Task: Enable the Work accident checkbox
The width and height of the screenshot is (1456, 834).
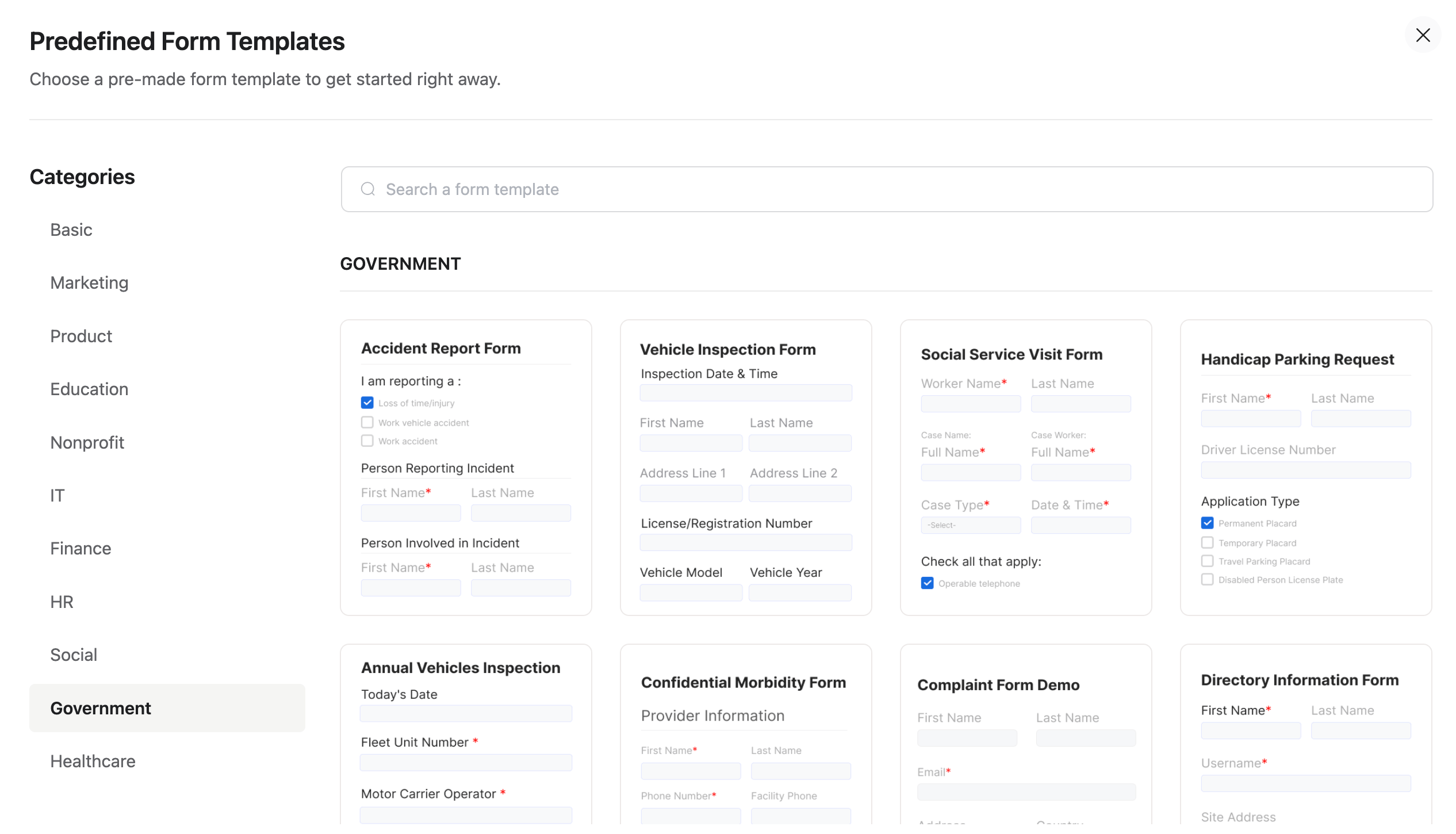Action: pyautogui.click(x=367, y=441)
